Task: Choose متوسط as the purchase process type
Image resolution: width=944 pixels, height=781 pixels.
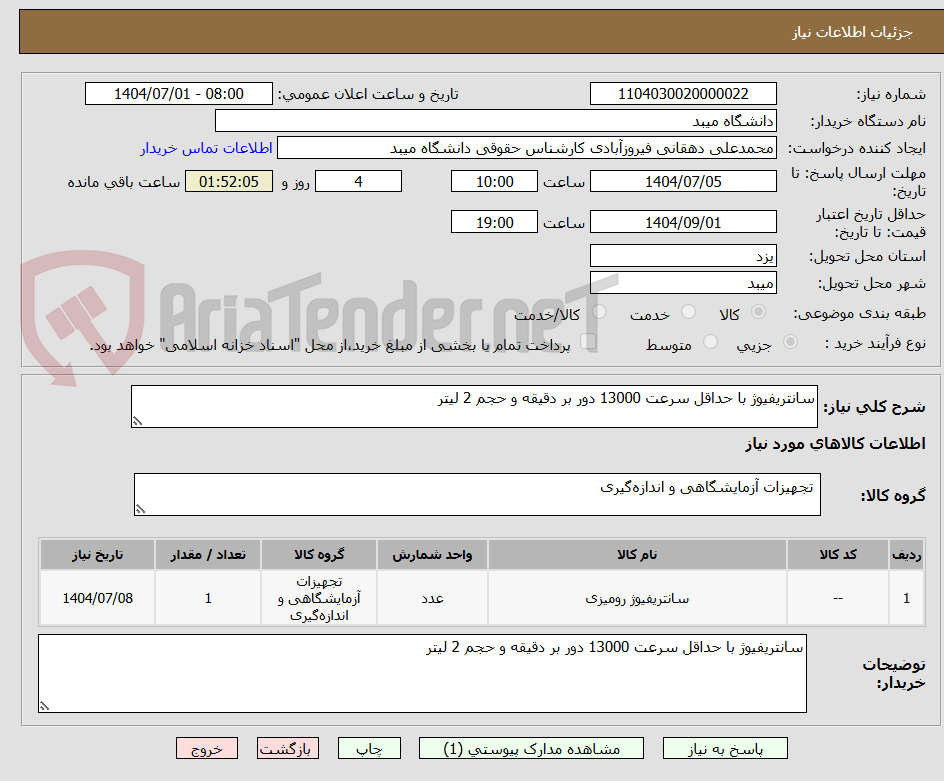Action: click(710, 340)
